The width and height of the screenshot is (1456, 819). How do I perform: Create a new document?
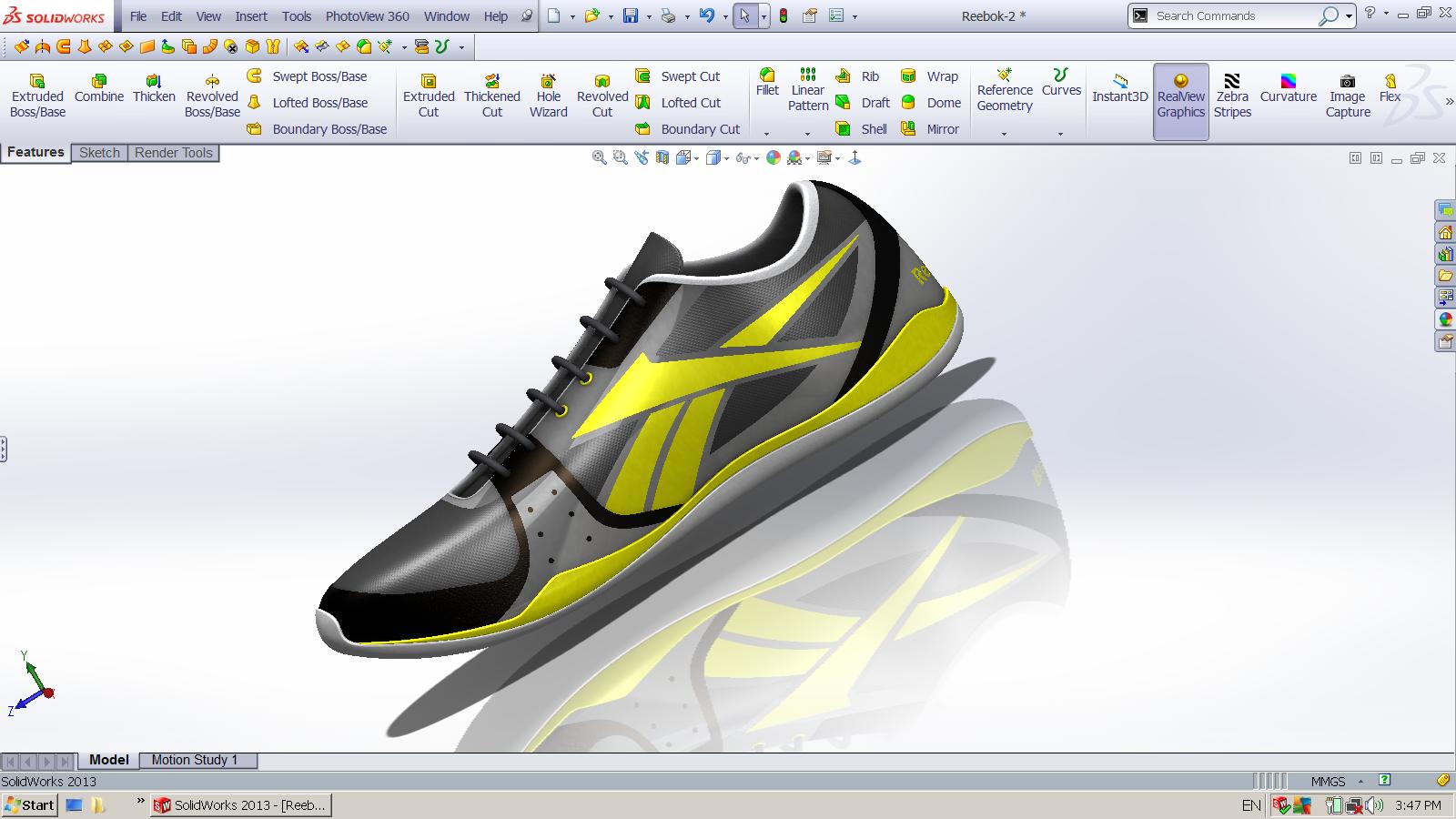(x=553, y=15)
